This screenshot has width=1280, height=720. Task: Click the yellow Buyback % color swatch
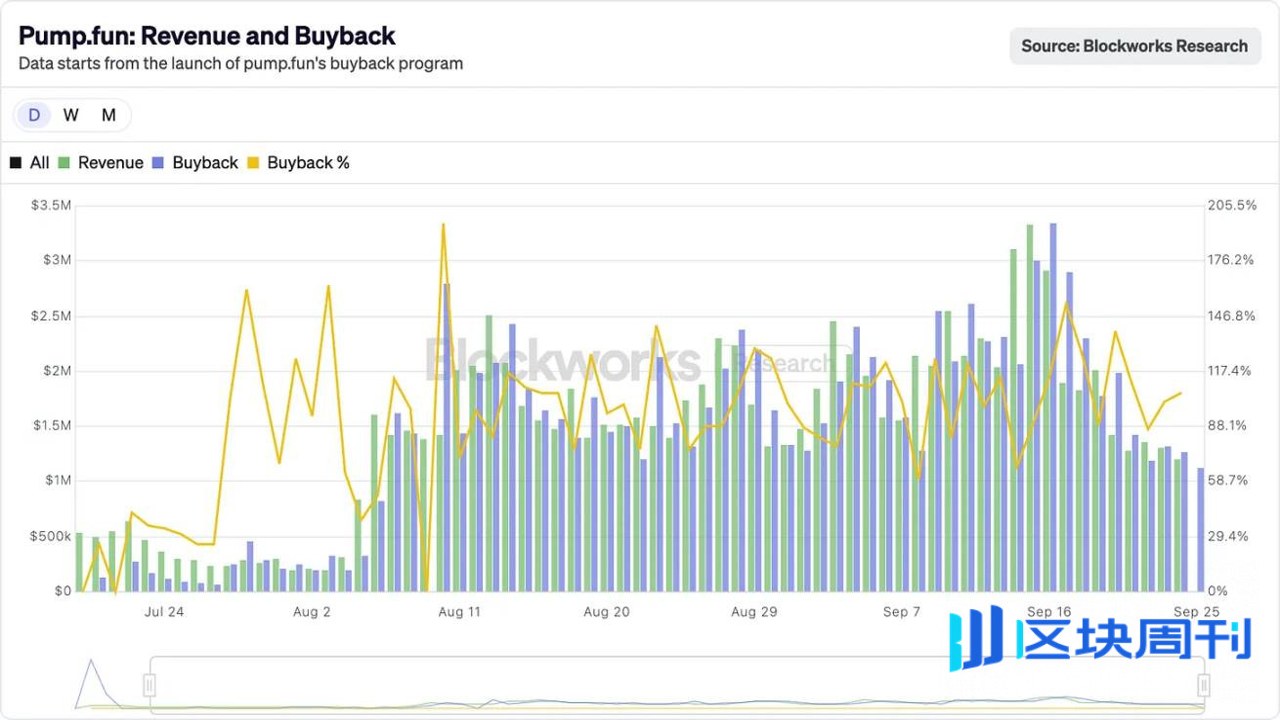tap(253, 163)
